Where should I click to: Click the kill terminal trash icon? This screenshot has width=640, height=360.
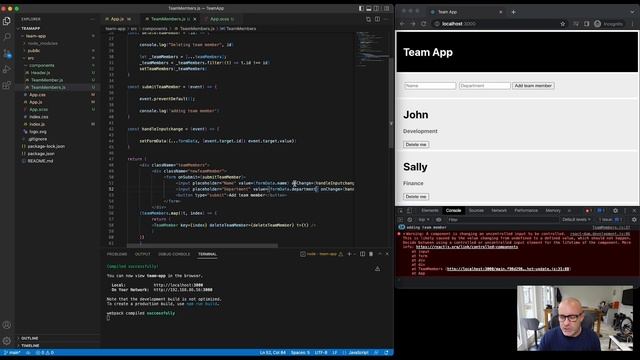(x=371, y=254)
